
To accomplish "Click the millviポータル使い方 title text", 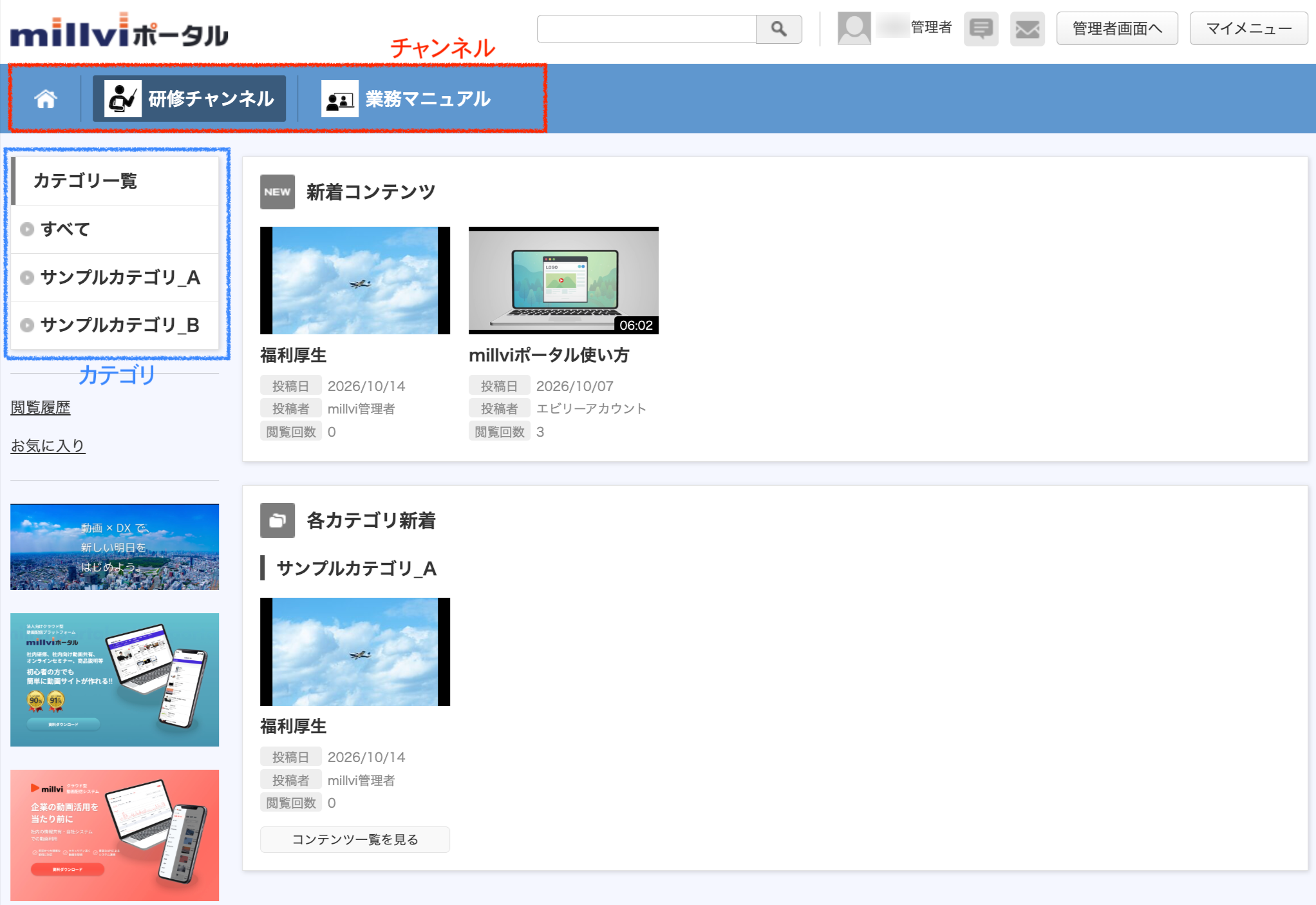I will click(549, 355).
